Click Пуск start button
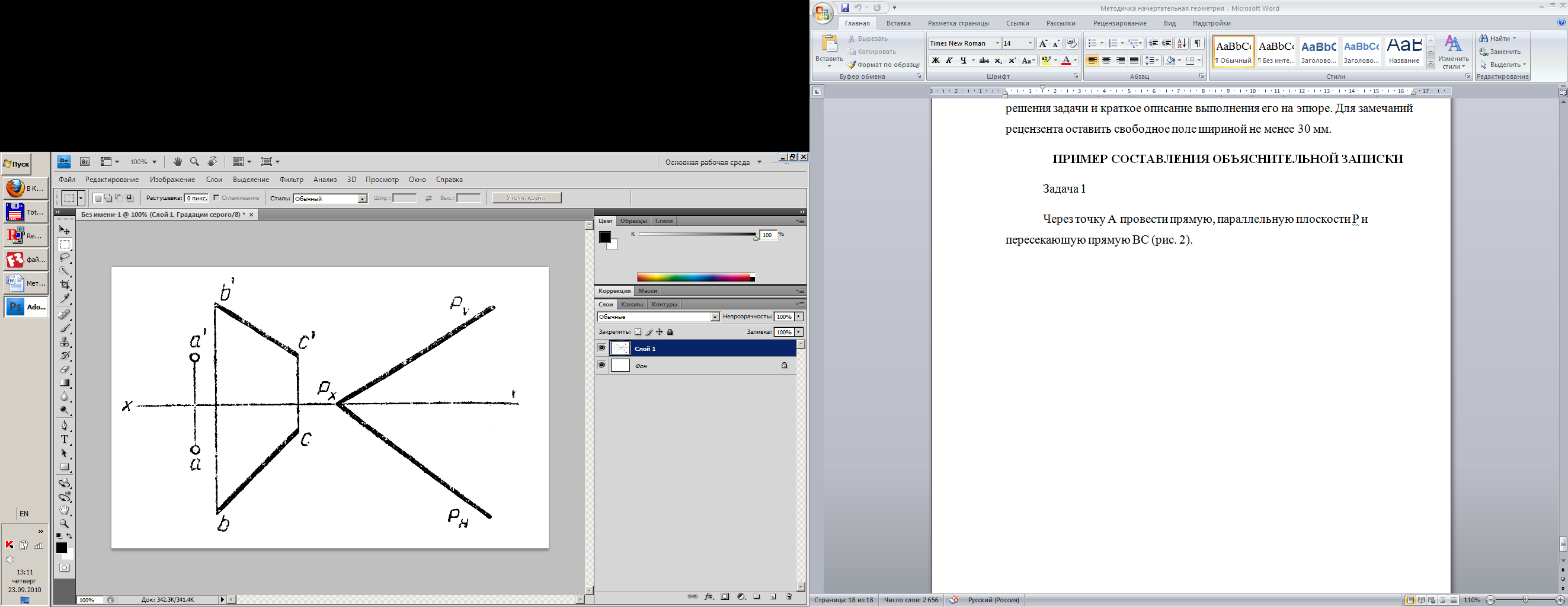The image size is (1568, 607). pos(17,164)
